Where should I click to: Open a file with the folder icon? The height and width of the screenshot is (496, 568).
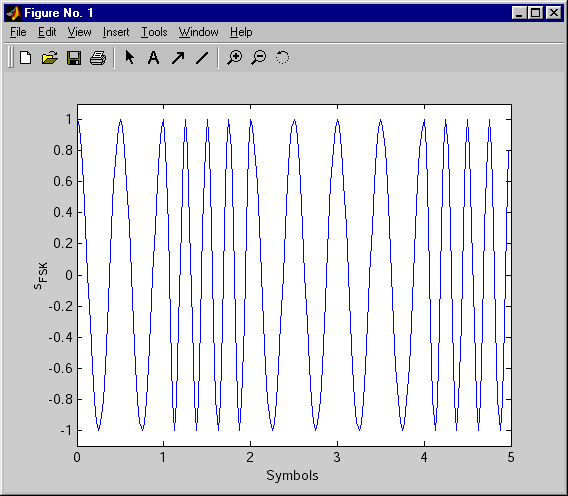click(x=50, y=58)
